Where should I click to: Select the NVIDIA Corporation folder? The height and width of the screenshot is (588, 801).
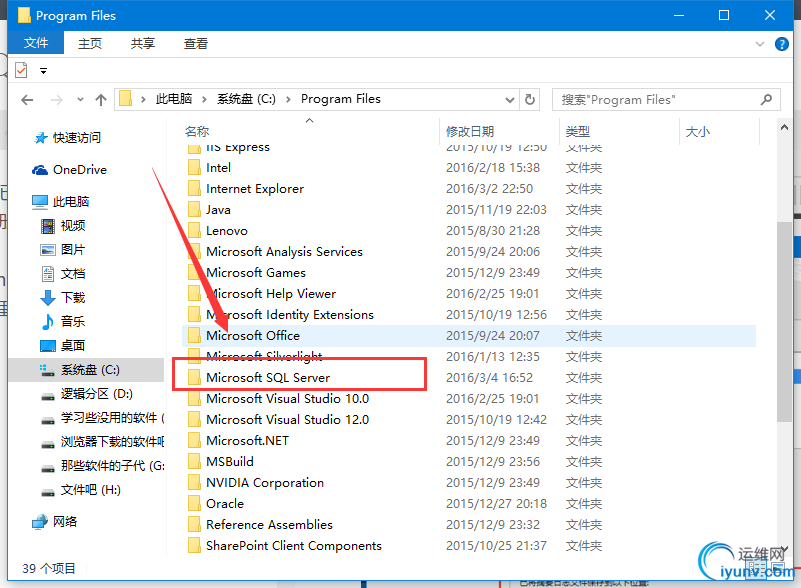click(265, 482)
